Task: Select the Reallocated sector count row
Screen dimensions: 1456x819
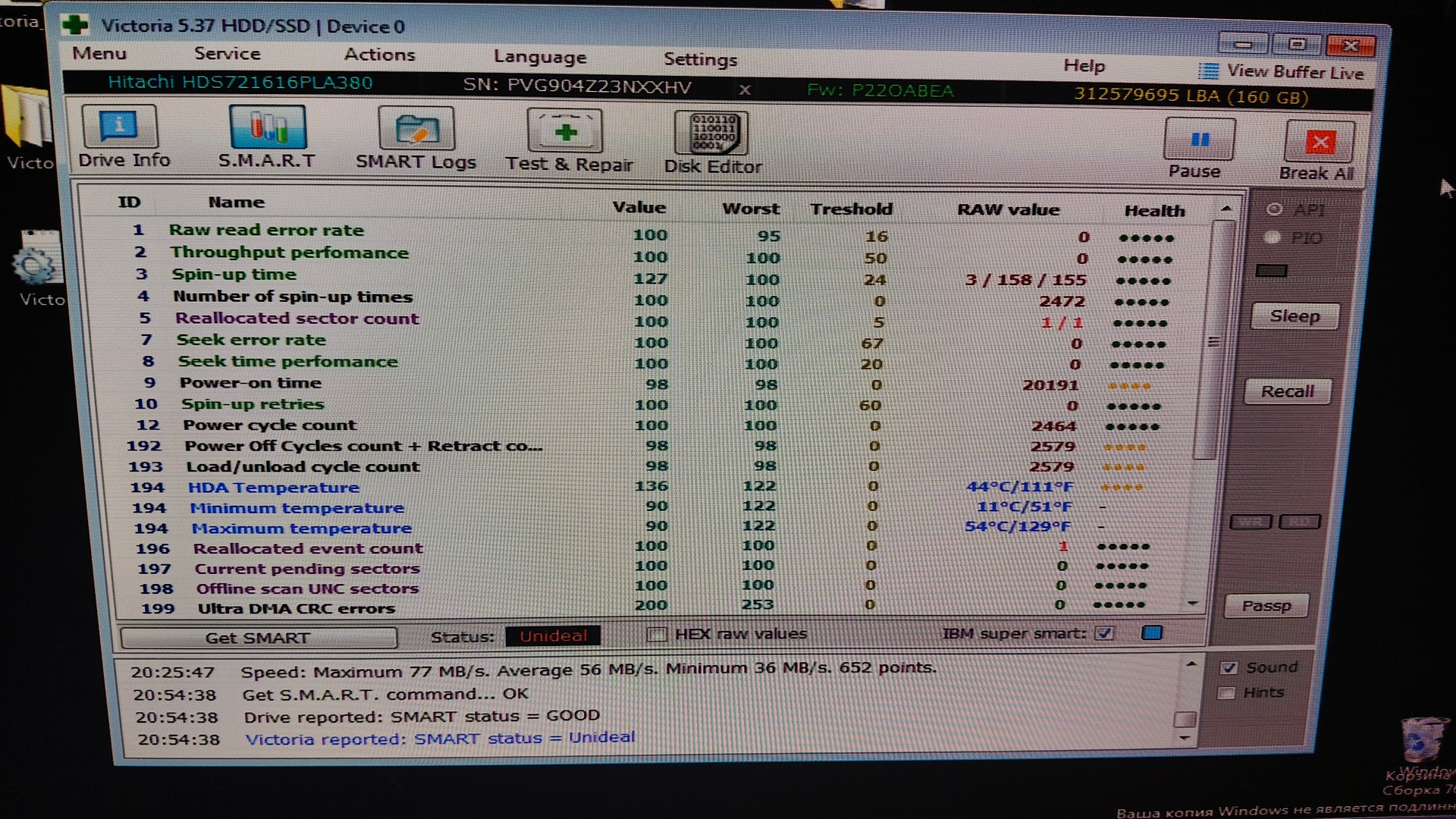Action: pos(652,321)
